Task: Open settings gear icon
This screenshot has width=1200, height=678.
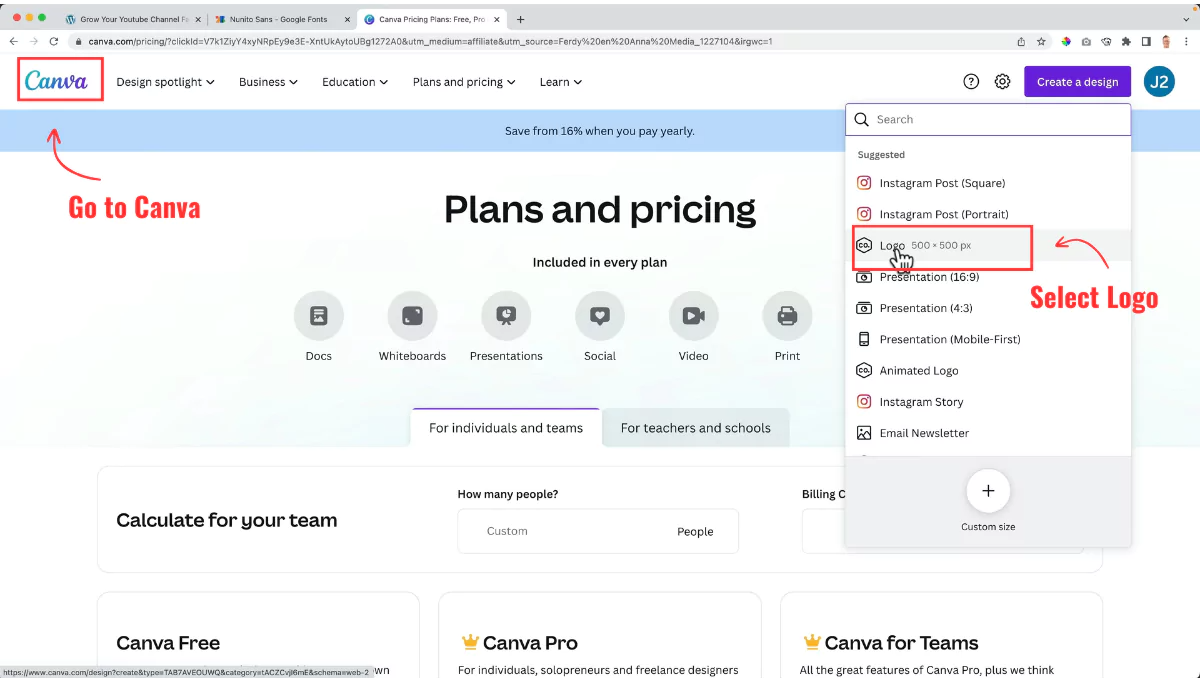Action: 1003,82
